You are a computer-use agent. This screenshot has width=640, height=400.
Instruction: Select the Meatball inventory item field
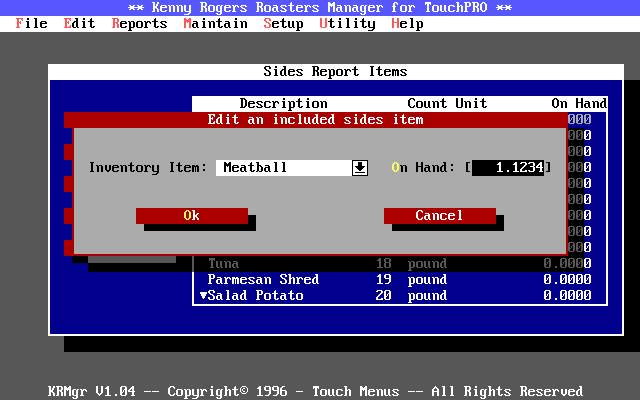284,168
